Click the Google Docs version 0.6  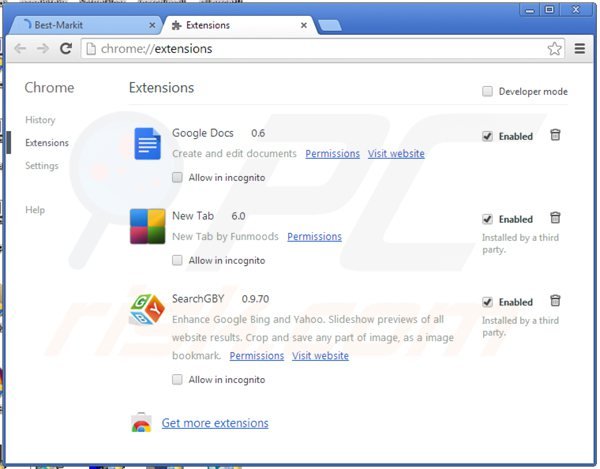click(x=258, y=133)
